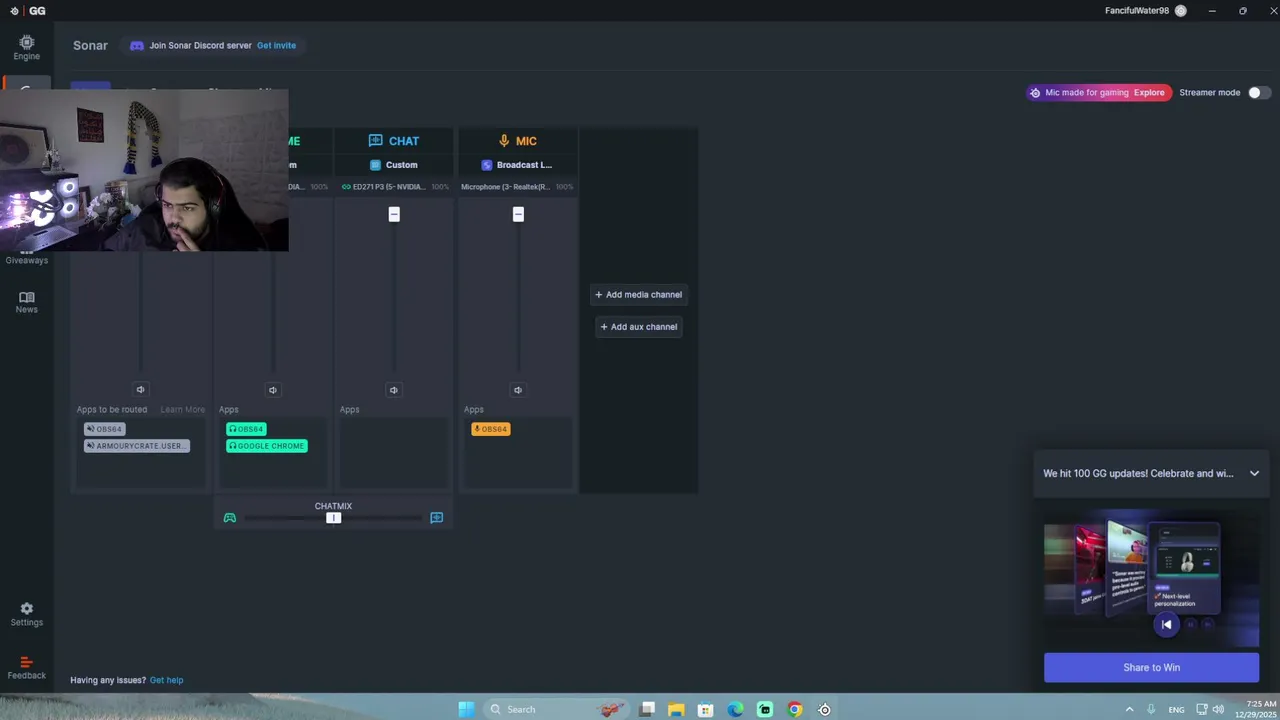Click the MIC volume slider handle
This screenshot has width=1280, height=720.
[x=518, y=214]
